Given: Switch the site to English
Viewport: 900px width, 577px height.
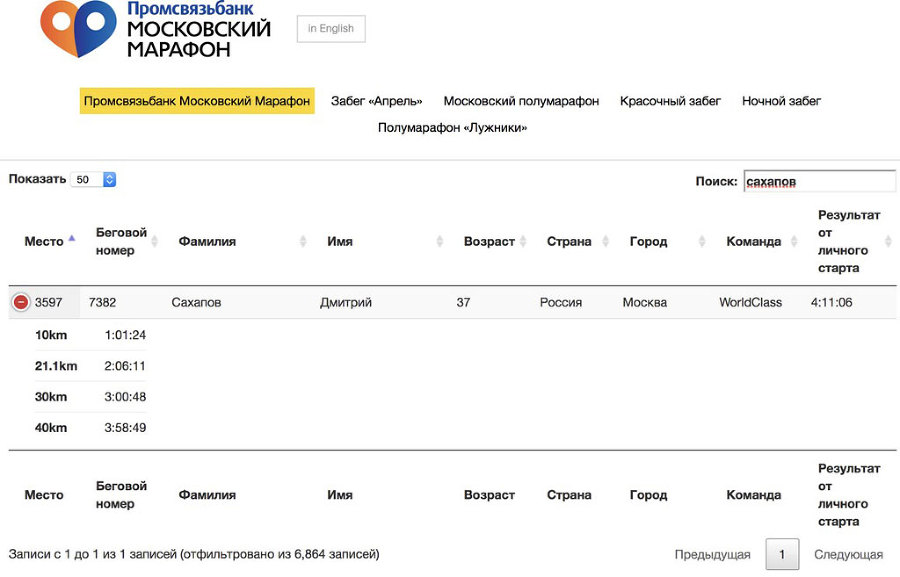Looking at the screenshot, I should [330, 29].
